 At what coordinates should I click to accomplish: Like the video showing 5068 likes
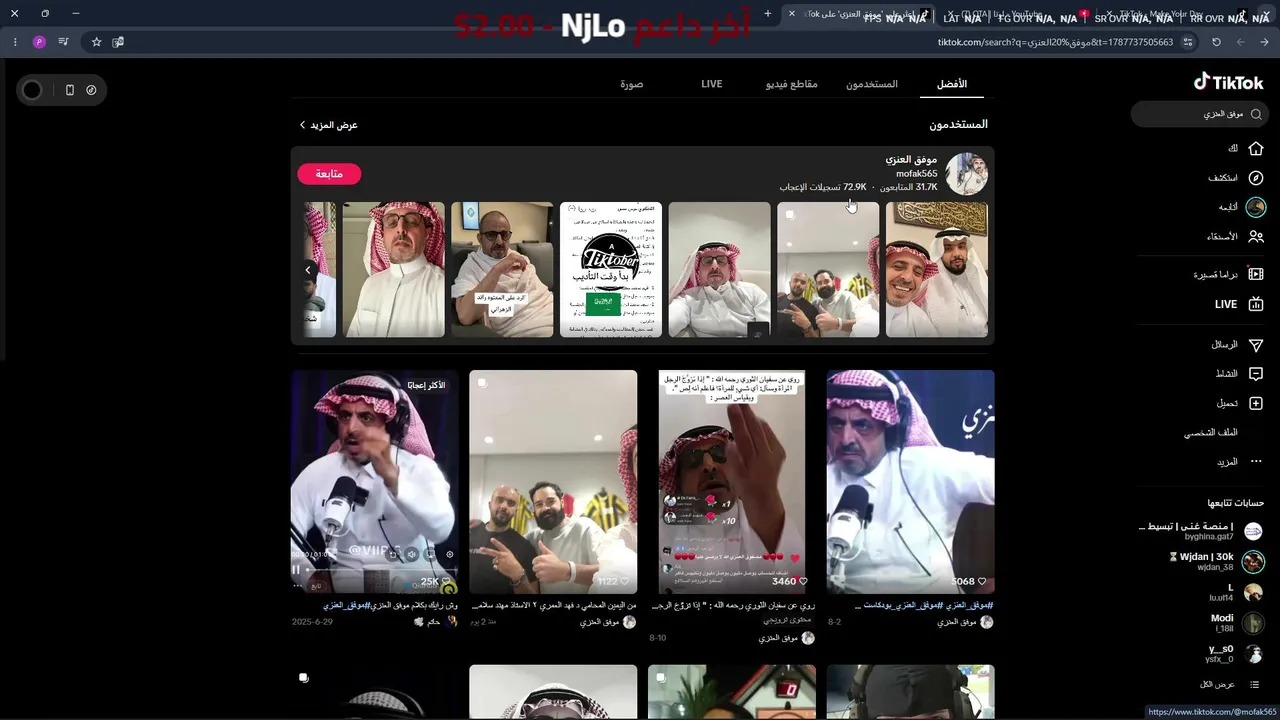(982, 581)
